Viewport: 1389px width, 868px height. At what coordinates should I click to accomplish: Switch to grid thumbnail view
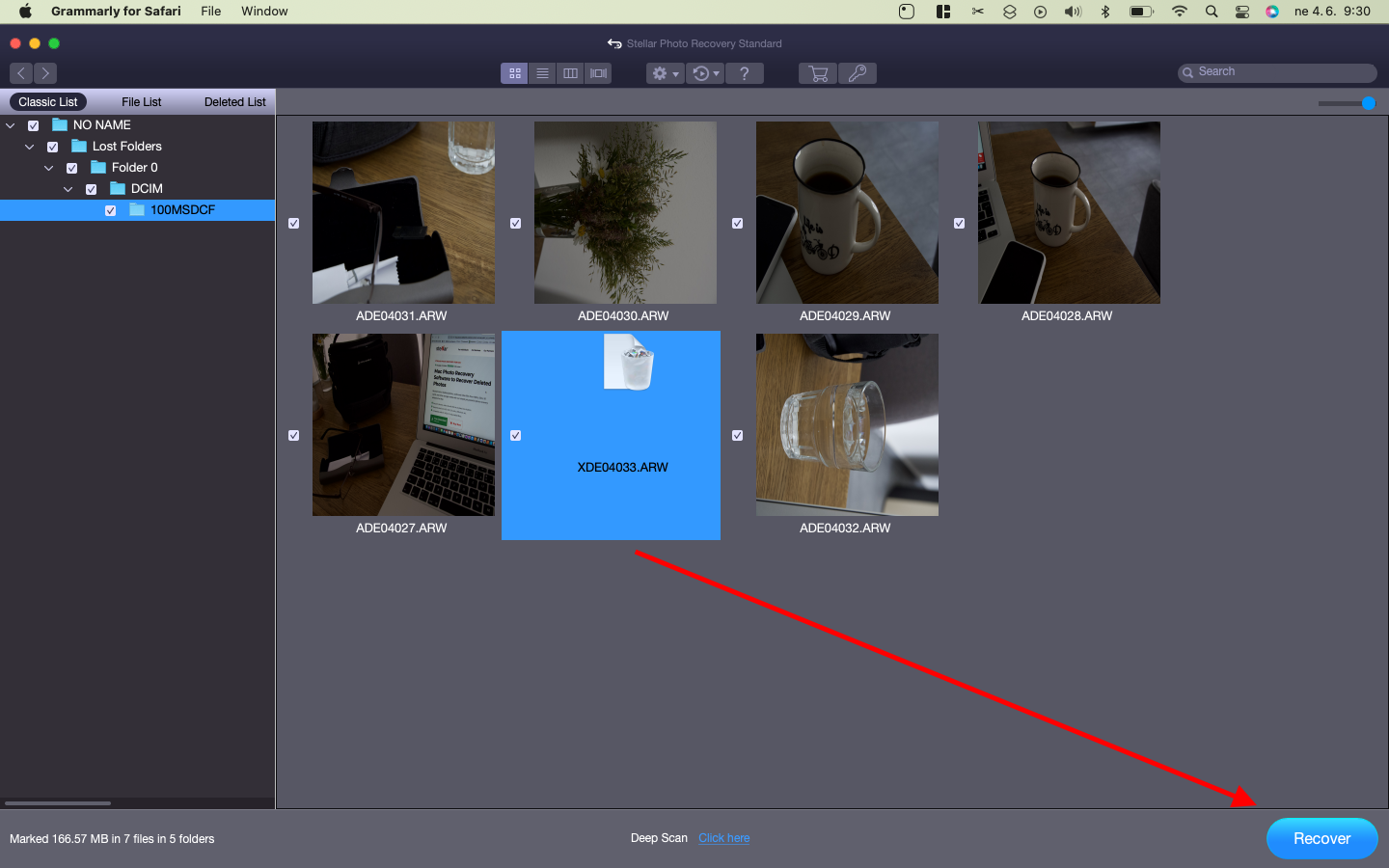point(514,73)
